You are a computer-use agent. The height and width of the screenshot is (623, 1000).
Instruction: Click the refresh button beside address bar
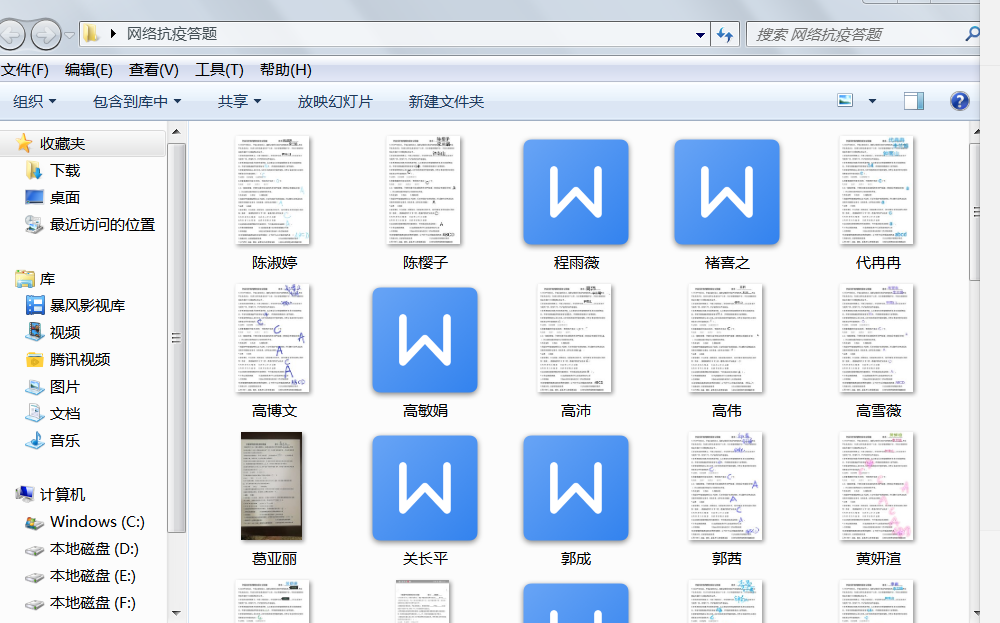[726, 34]
